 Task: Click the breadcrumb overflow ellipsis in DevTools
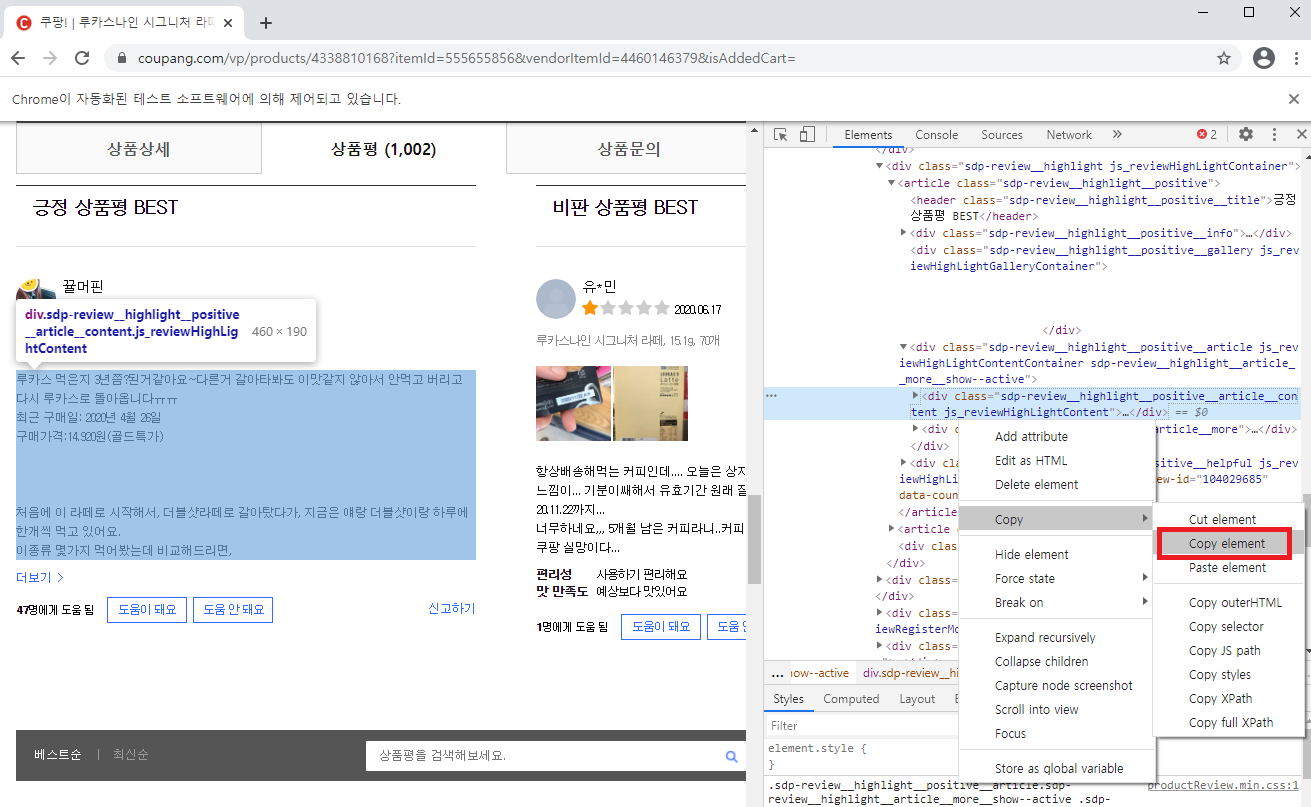point(778,673)
